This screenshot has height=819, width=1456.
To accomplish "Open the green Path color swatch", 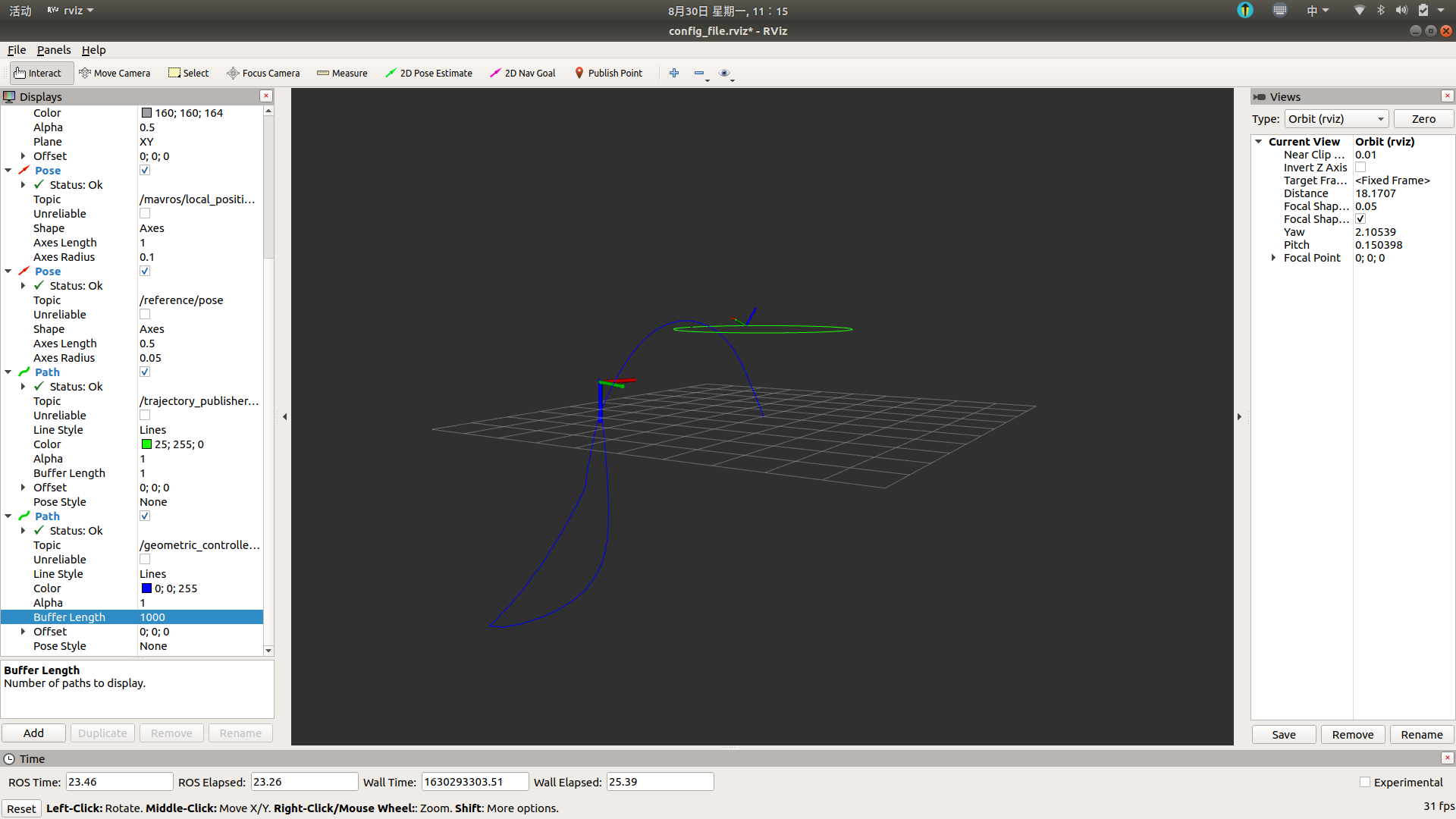I will click(148, 444).
